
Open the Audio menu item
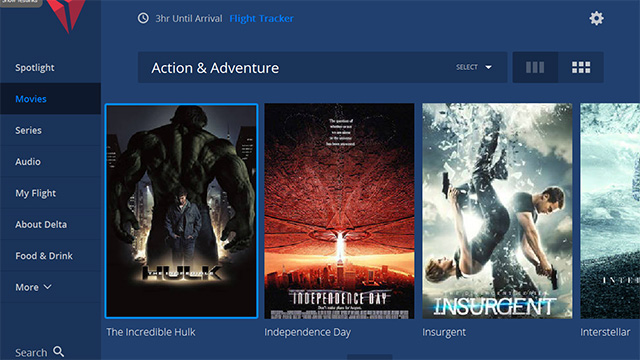[28, 162]
